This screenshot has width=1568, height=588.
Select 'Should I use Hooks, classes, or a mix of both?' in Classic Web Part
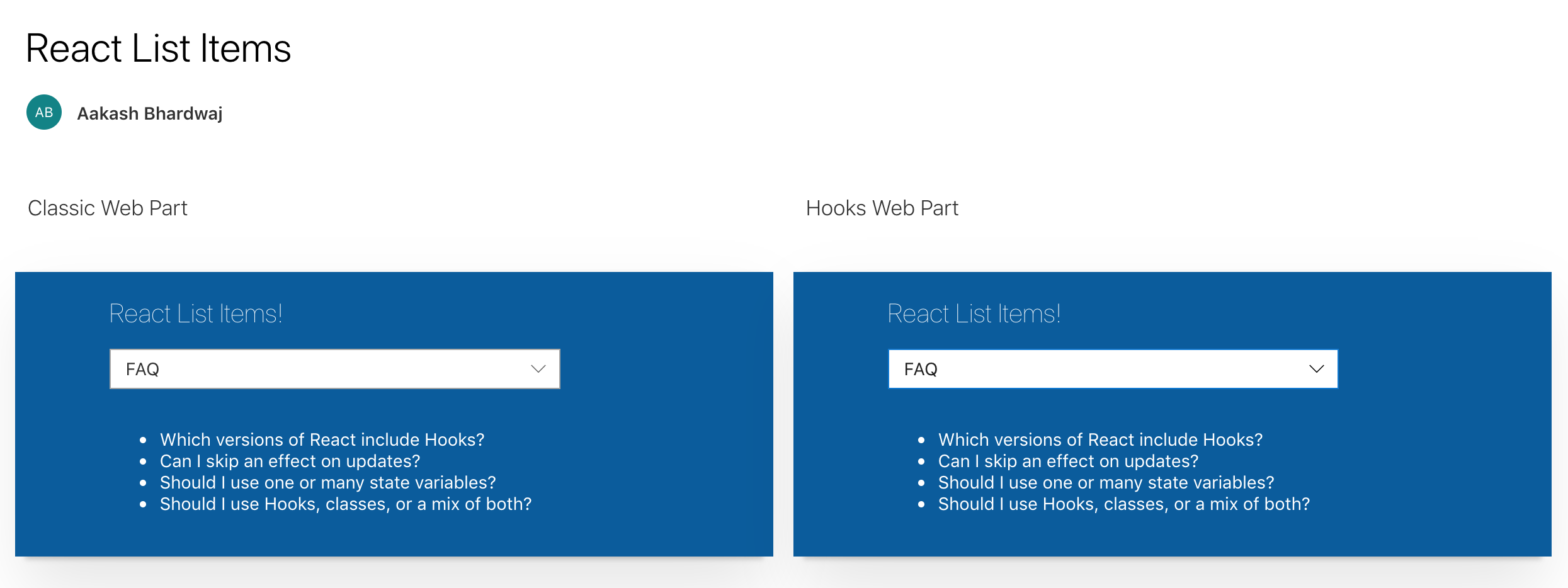pos(346,504)
